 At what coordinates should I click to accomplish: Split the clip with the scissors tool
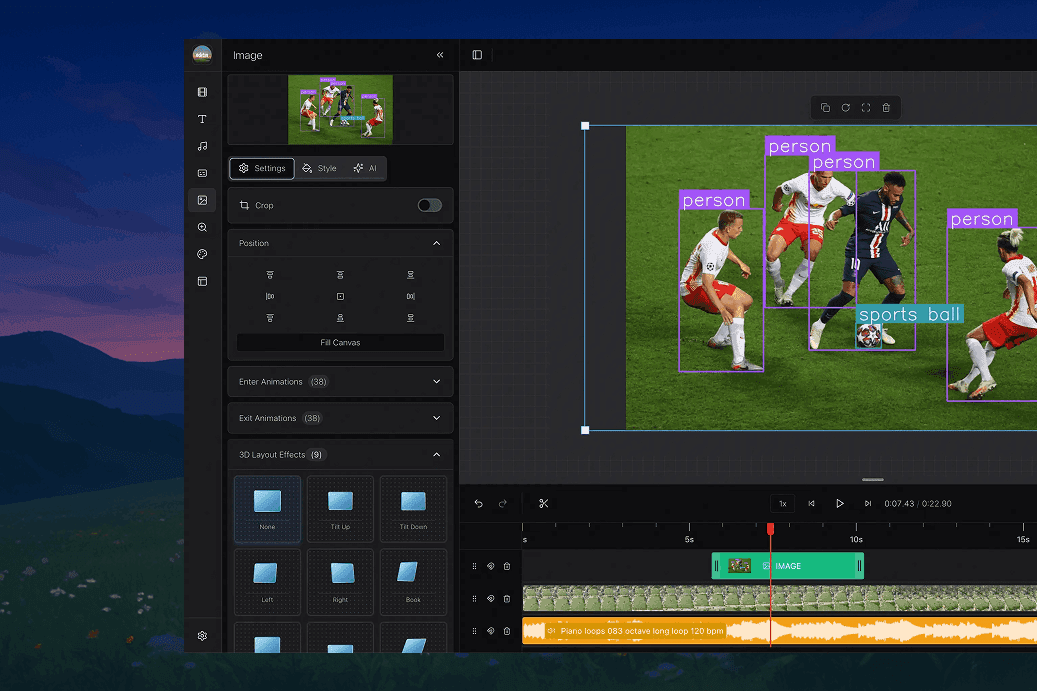pos(544,504)
